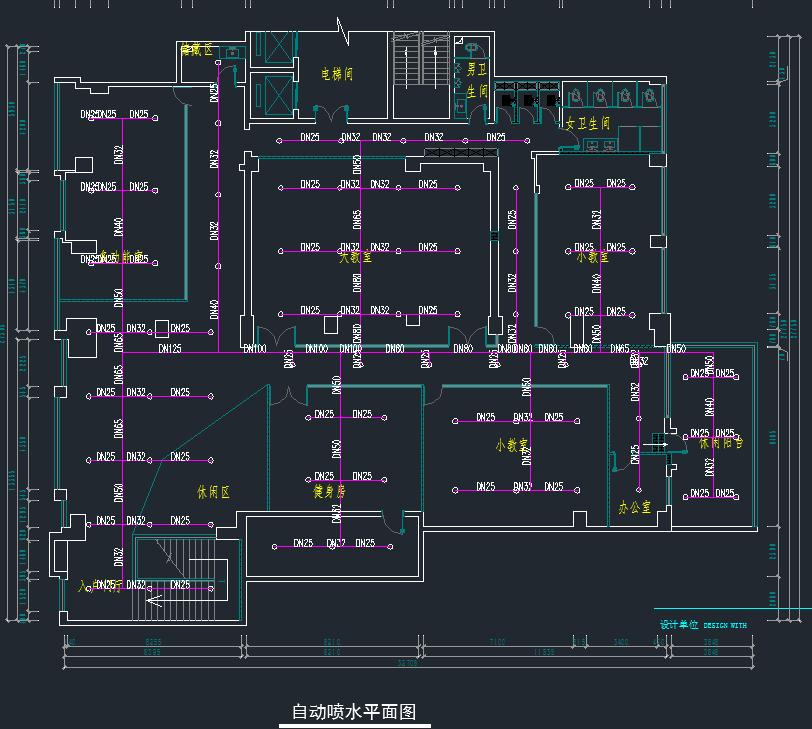The width and height of the screenshot is (812, 729).
Task: Select the 休闲区 text label
Action: (214, 492)
